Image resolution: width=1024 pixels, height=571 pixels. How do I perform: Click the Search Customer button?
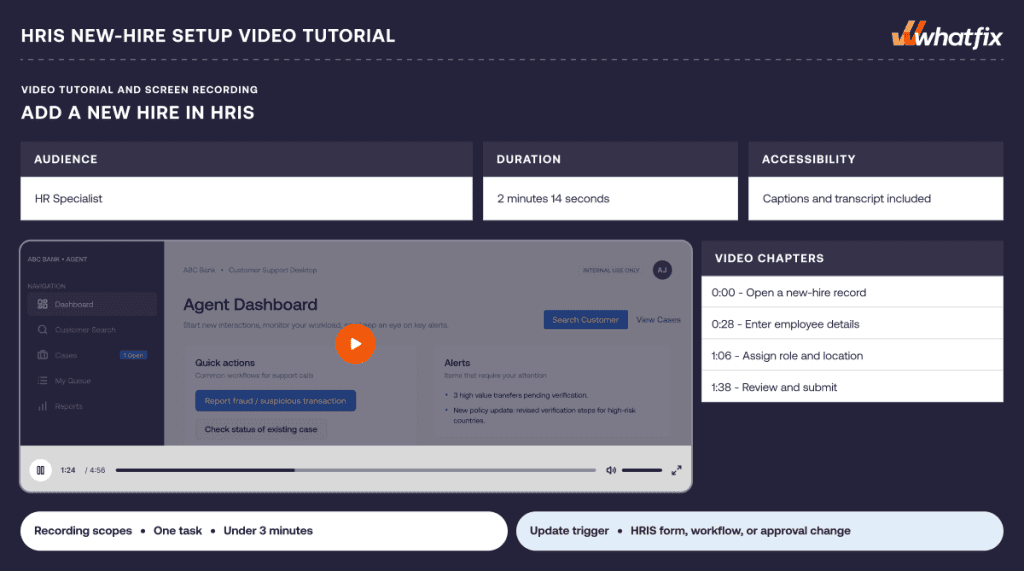(586, 319)
